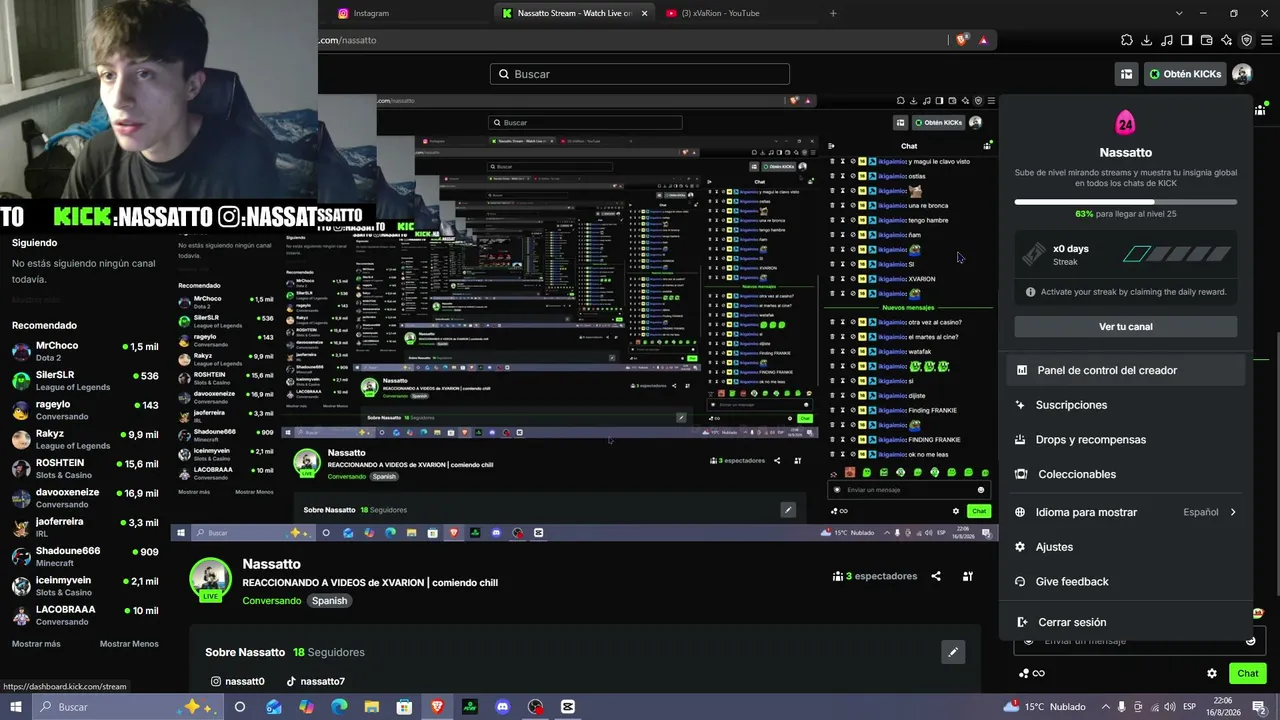Click the Conversando category link under stream title
1280x720 pixels.
[x=271, y=601]
